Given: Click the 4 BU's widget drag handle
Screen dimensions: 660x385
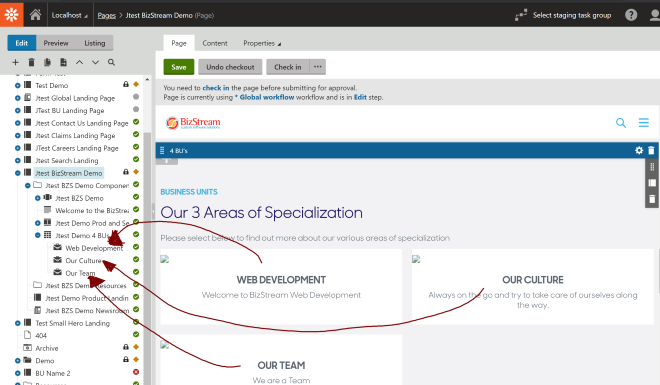Looking at the screenshot, I should coord(162,150).
